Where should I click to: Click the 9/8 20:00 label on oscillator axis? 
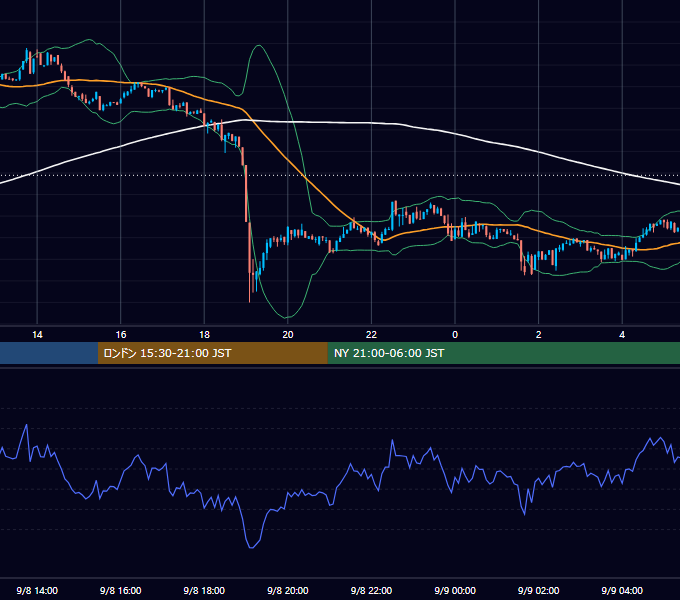[288, 590]
